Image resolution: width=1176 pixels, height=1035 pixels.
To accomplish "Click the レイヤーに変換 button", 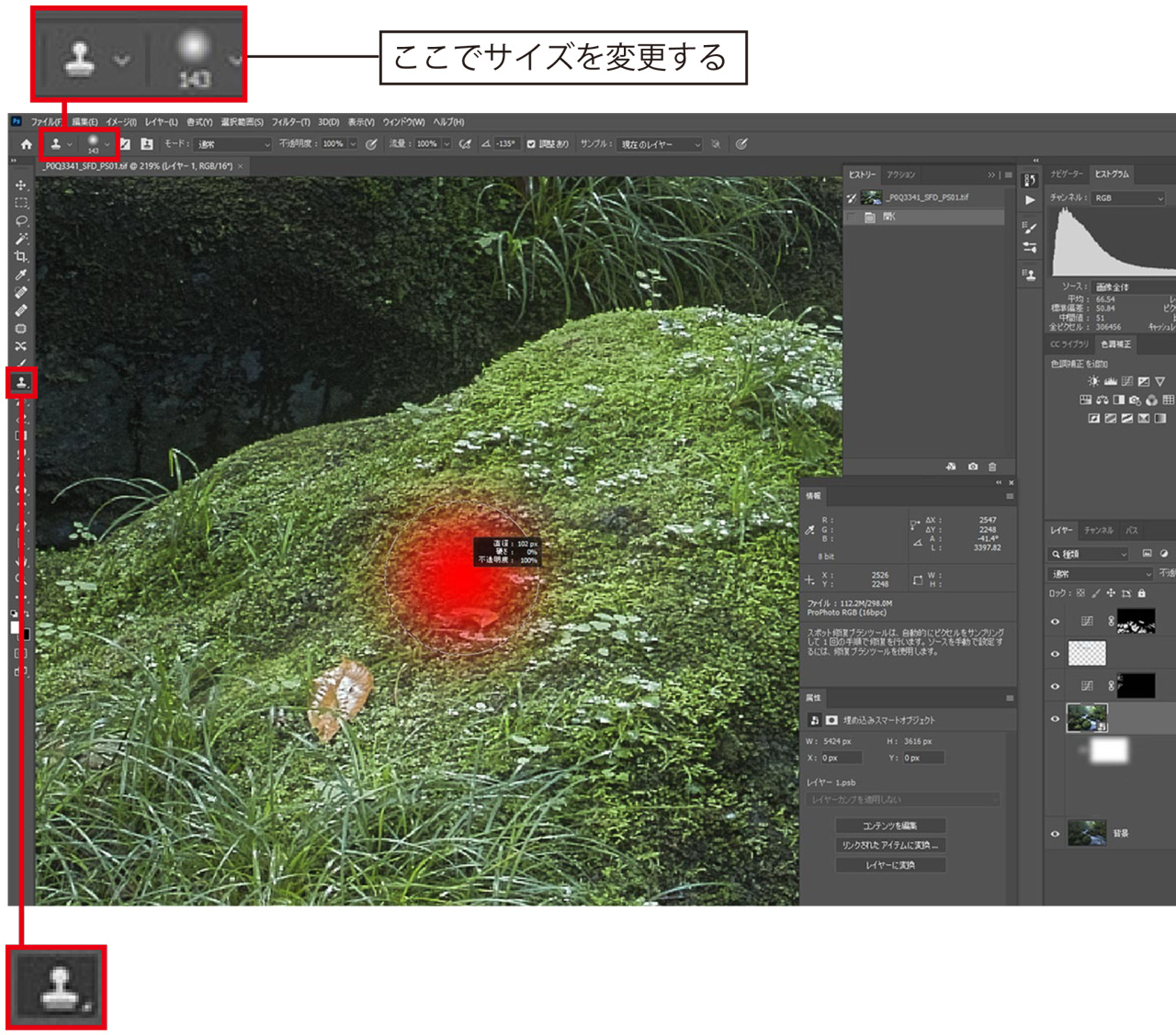I will [x=889, y=865].
